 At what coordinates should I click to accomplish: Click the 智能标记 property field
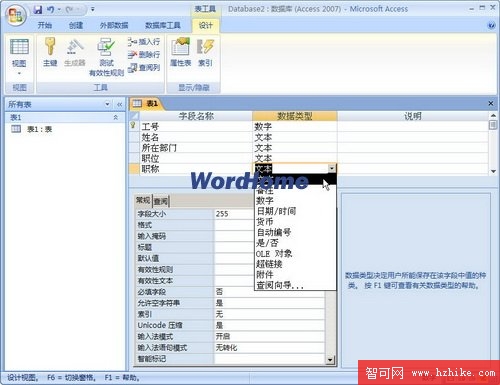point(269,359)
